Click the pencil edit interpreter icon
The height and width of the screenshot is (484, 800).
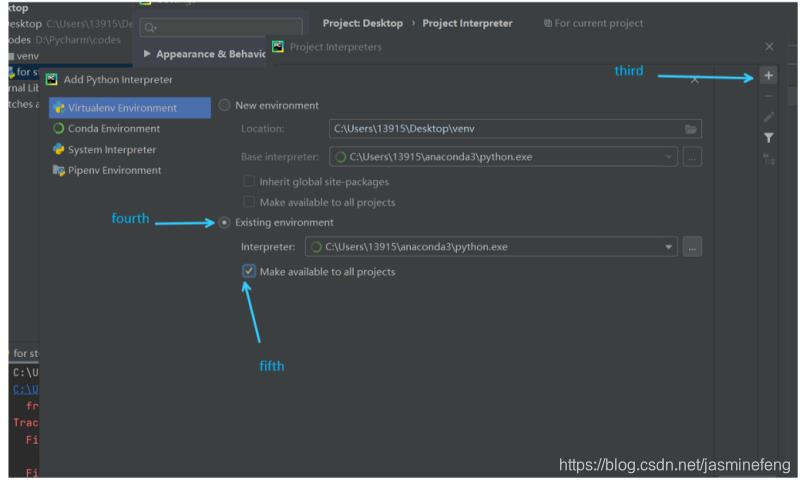[x=768, y=117]
